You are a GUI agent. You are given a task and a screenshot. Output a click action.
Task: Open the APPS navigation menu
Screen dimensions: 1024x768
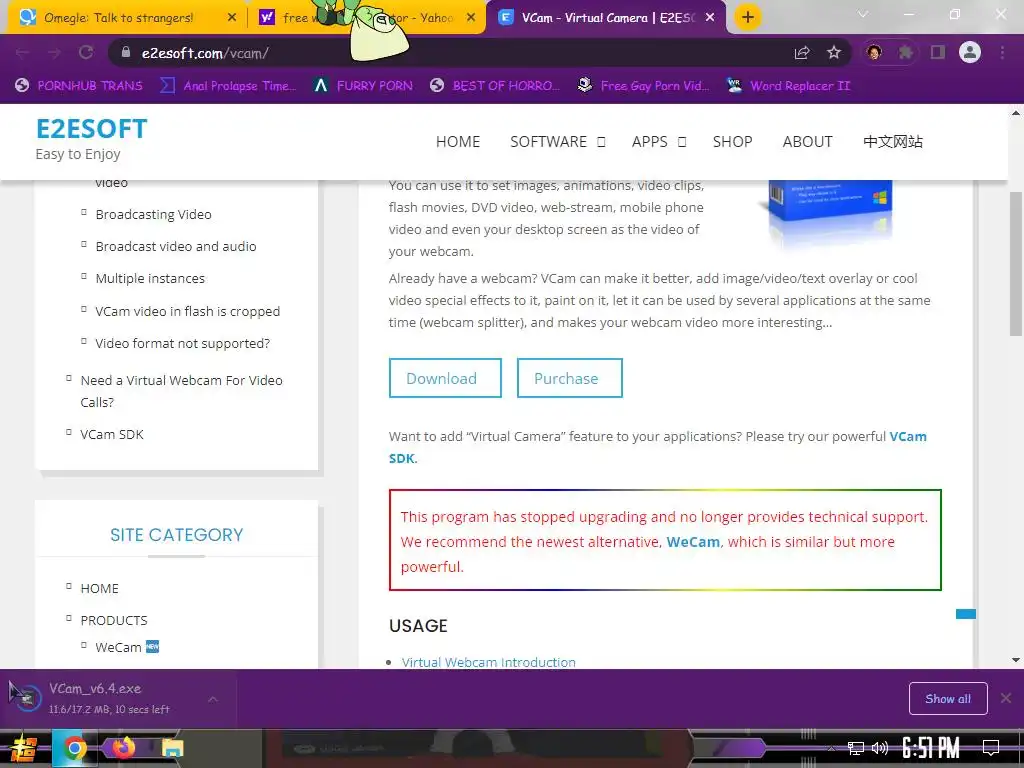click(649, 142)
